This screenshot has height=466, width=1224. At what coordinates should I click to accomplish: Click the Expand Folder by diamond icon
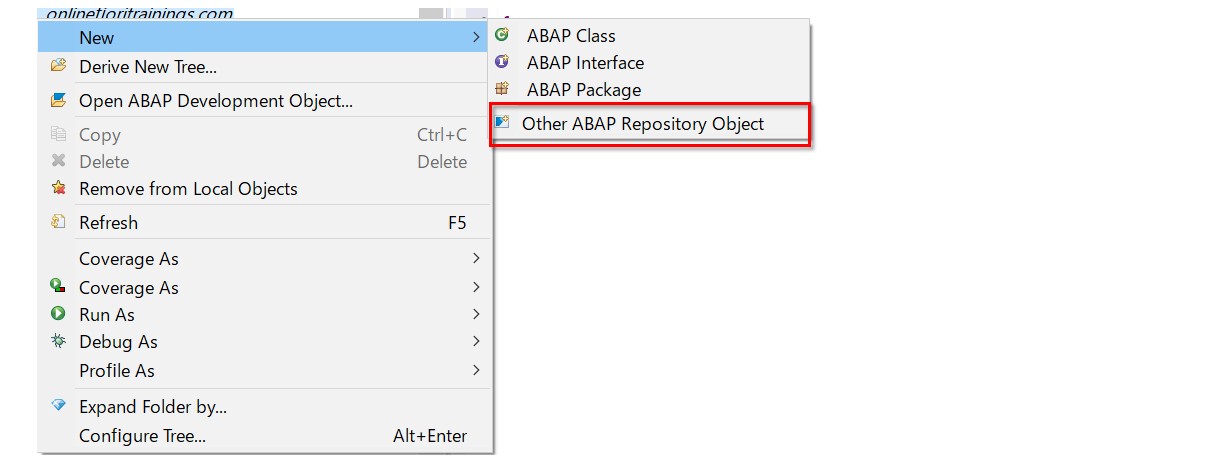59,406
